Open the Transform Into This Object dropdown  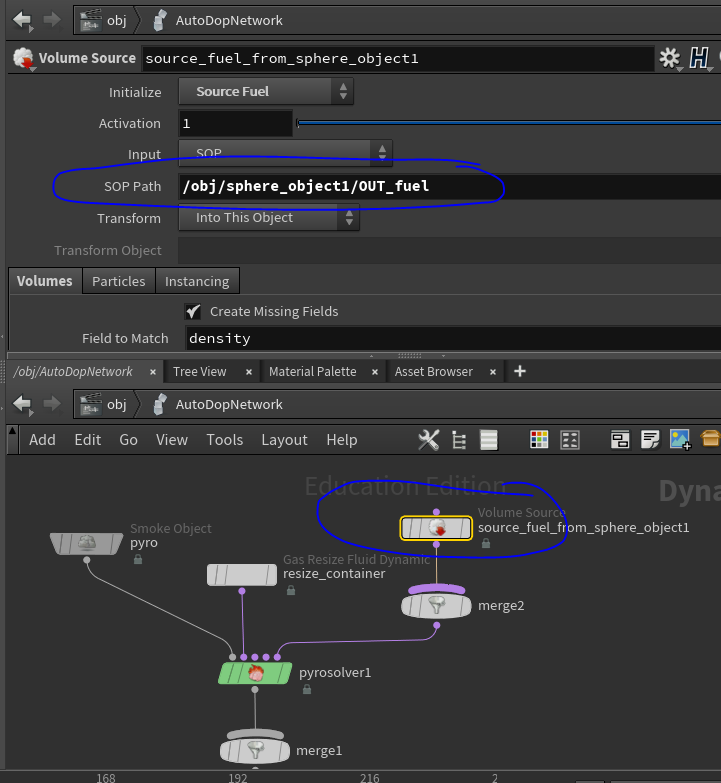[x=269, y=218]
